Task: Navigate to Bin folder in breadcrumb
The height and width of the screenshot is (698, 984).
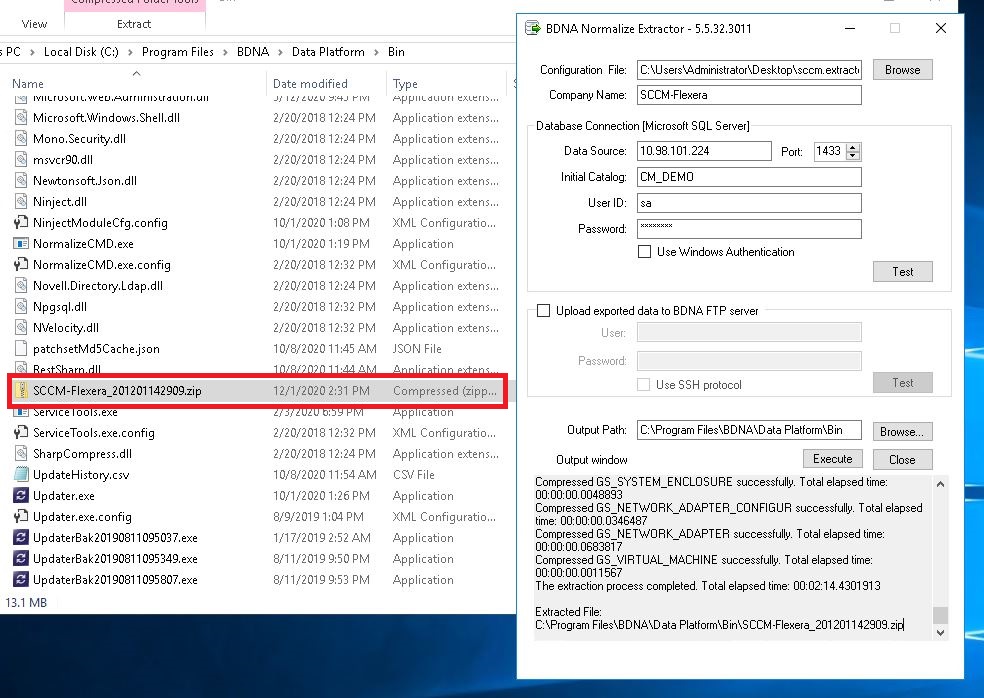Action: pos(396,52)
